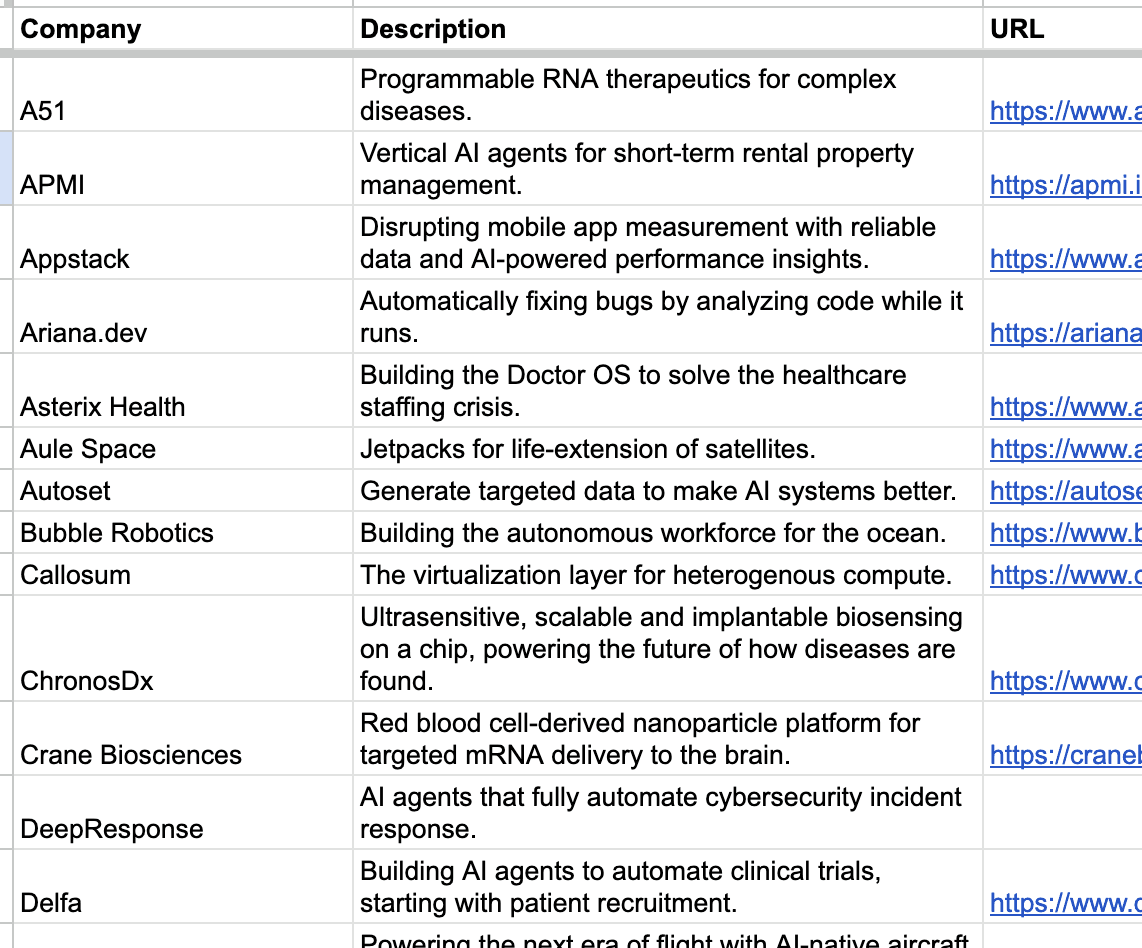Open the apmi URL link

pyautogui.click(x=1066, y=185)
